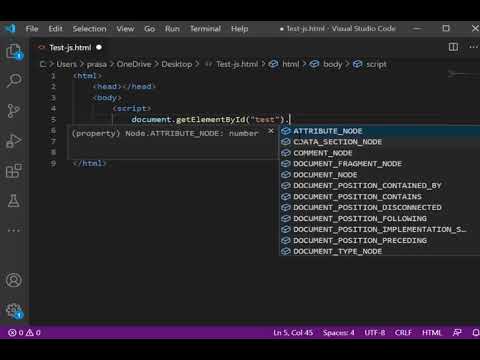Select DOCUMENT_POSITION_DISCONNECTED suggestion
The height and width of the screenshot is (360, 480).
(379, 207)
